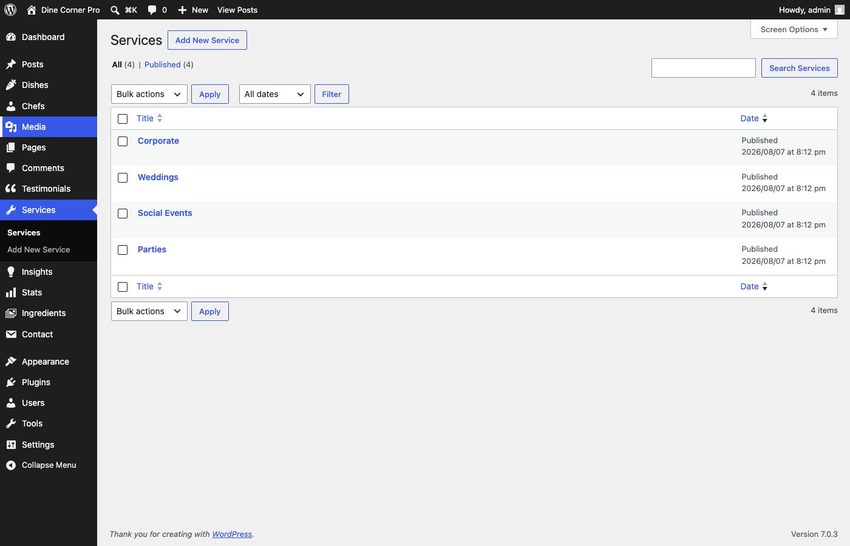Expand the Screen Options panel
The image size is (850, 546).
(794, 29)
